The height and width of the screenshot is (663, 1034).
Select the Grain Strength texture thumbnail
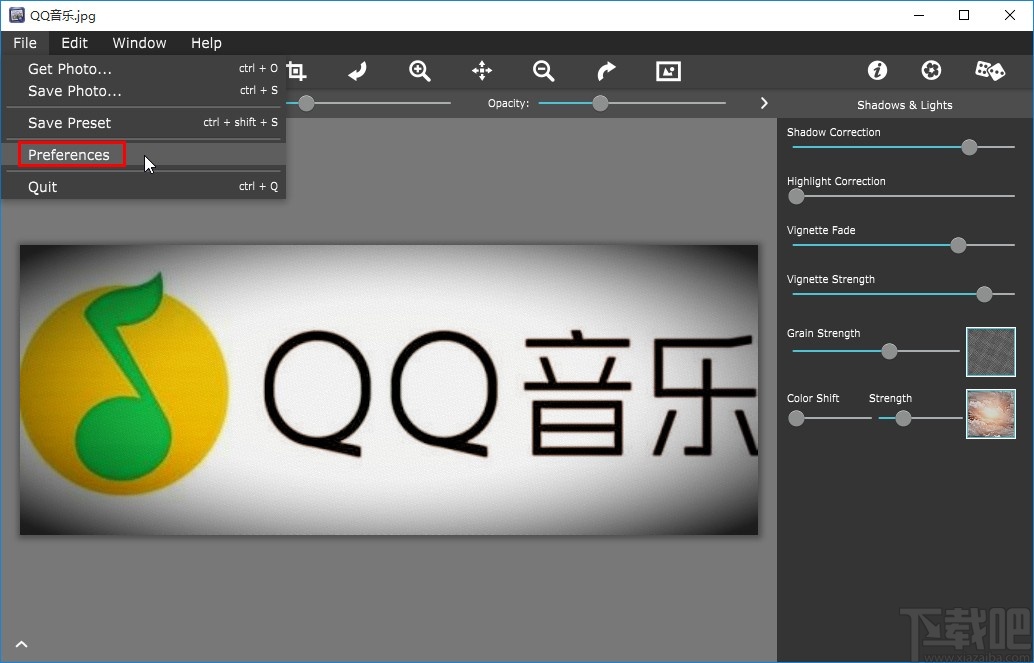click(x=990, y=352)
